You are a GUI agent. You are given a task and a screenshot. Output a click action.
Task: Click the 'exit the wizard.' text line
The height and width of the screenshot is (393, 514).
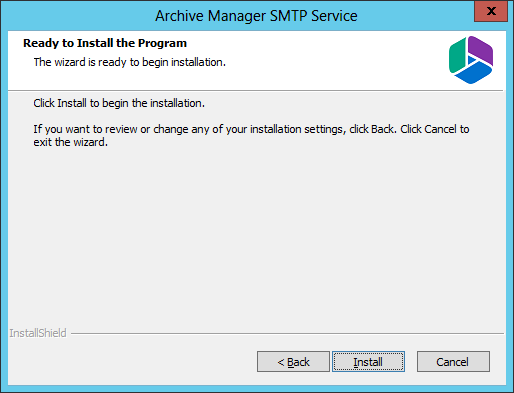click(x=70, y=142)
